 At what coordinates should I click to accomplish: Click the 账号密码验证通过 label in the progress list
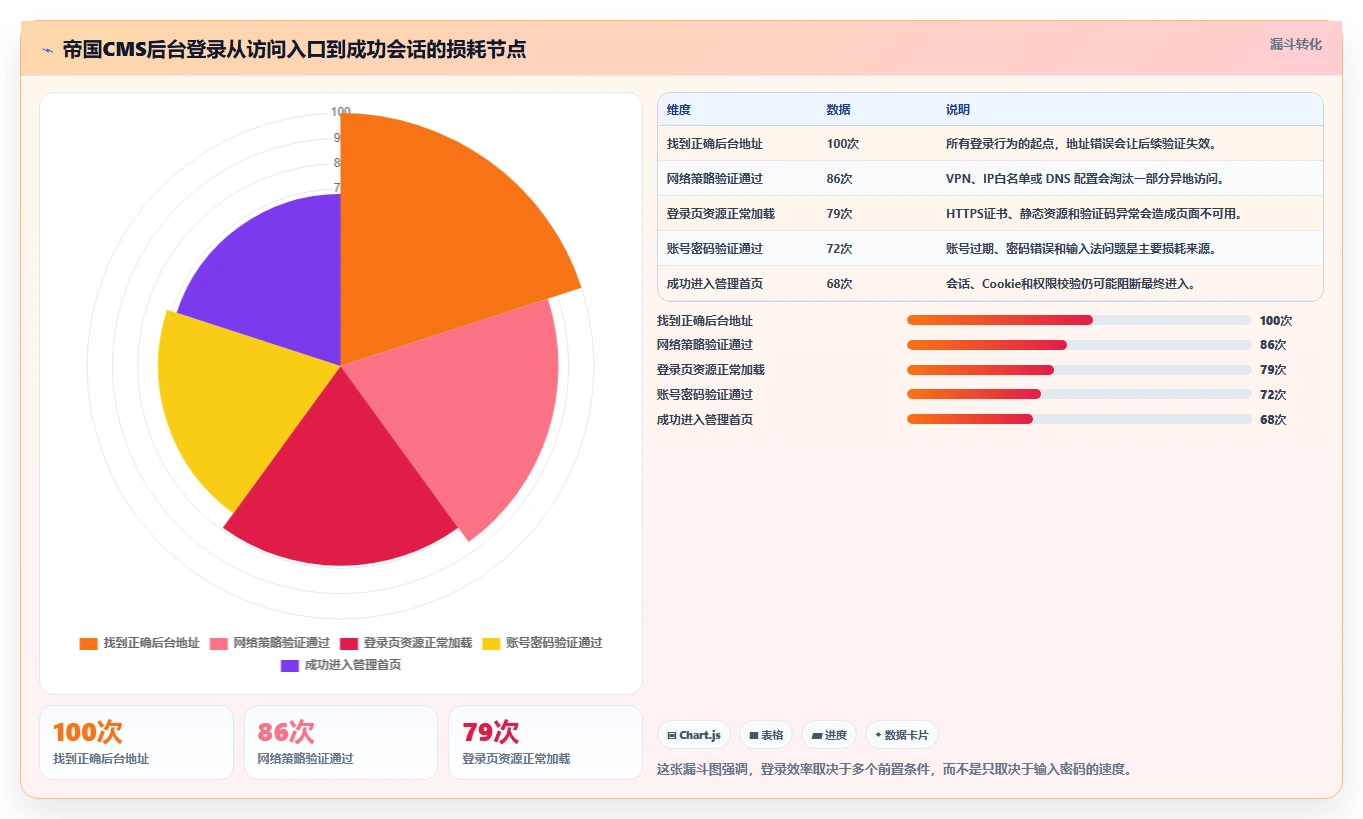click(705, 395)
